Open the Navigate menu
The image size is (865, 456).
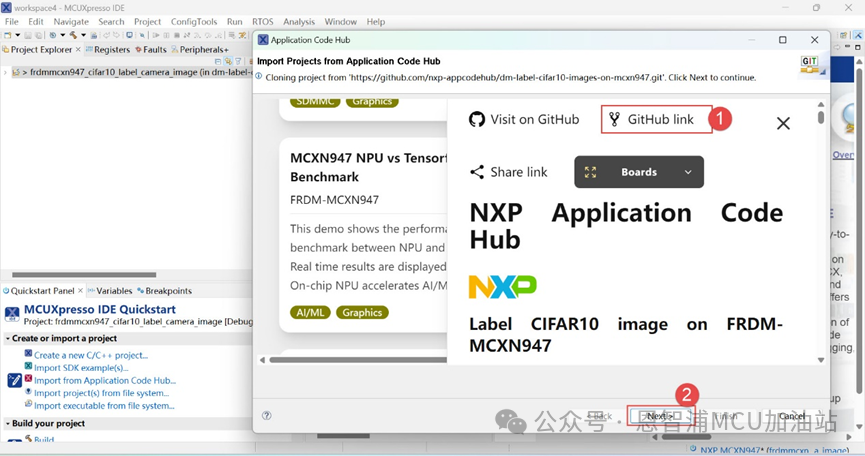tap(71, 22)
